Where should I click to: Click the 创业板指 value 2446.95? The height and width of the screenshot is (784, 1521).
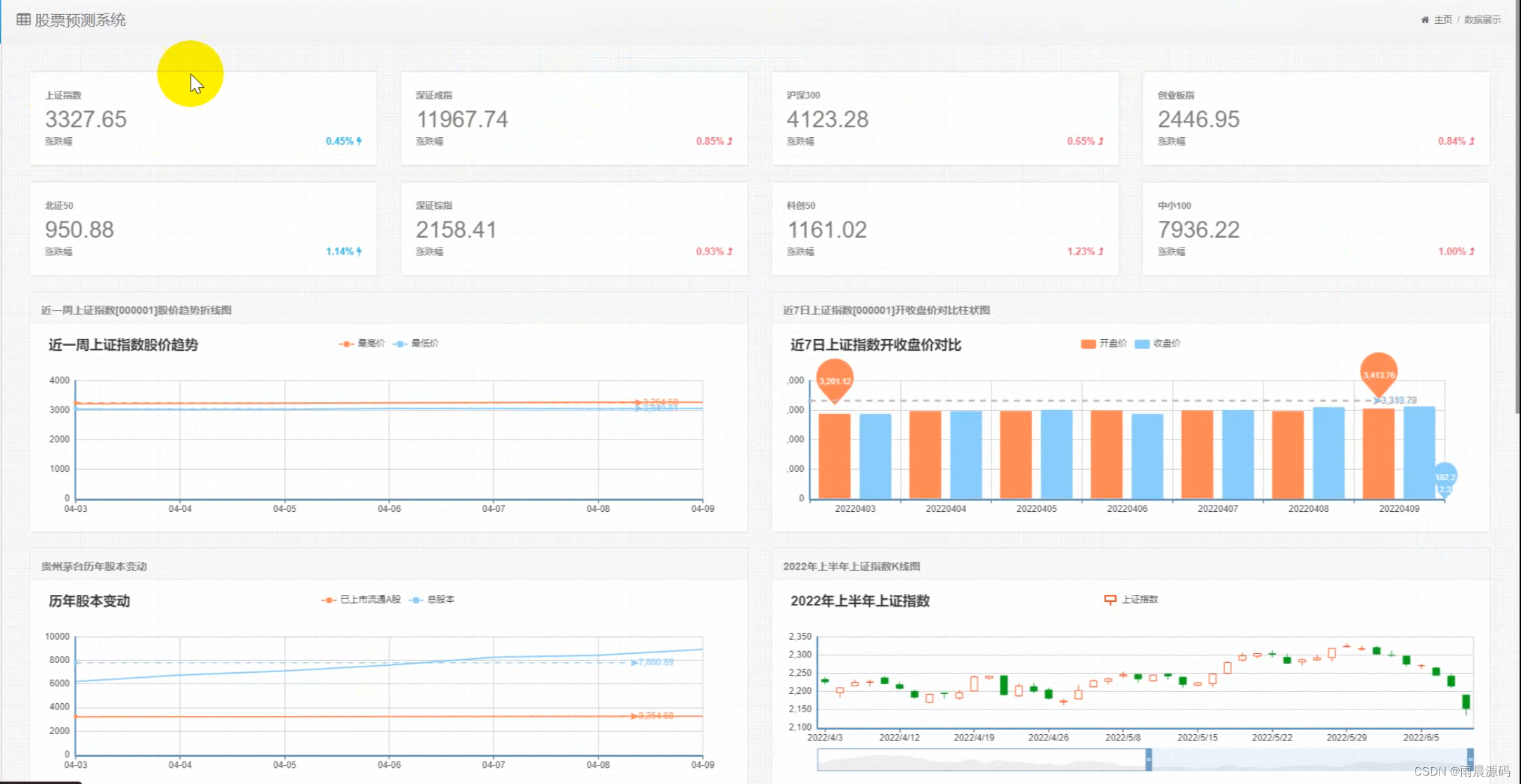click(x=1199, y=120)
